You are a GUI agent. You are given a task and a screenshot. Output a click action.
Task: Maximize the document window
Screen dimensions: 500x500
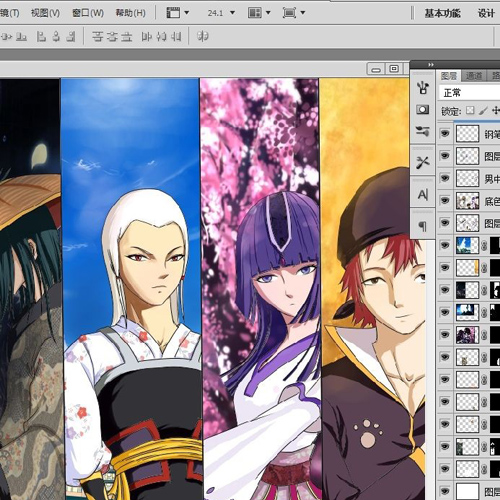tap(394, 69)
